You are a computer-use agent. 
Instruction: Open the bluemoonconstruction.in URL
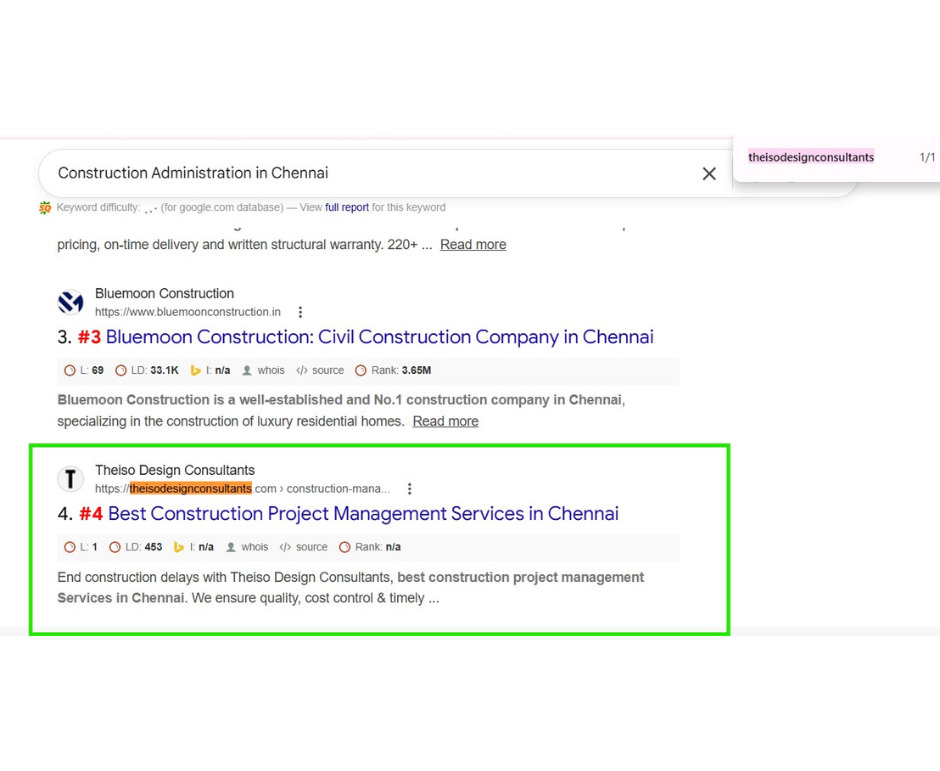click(x=188, y=312)
